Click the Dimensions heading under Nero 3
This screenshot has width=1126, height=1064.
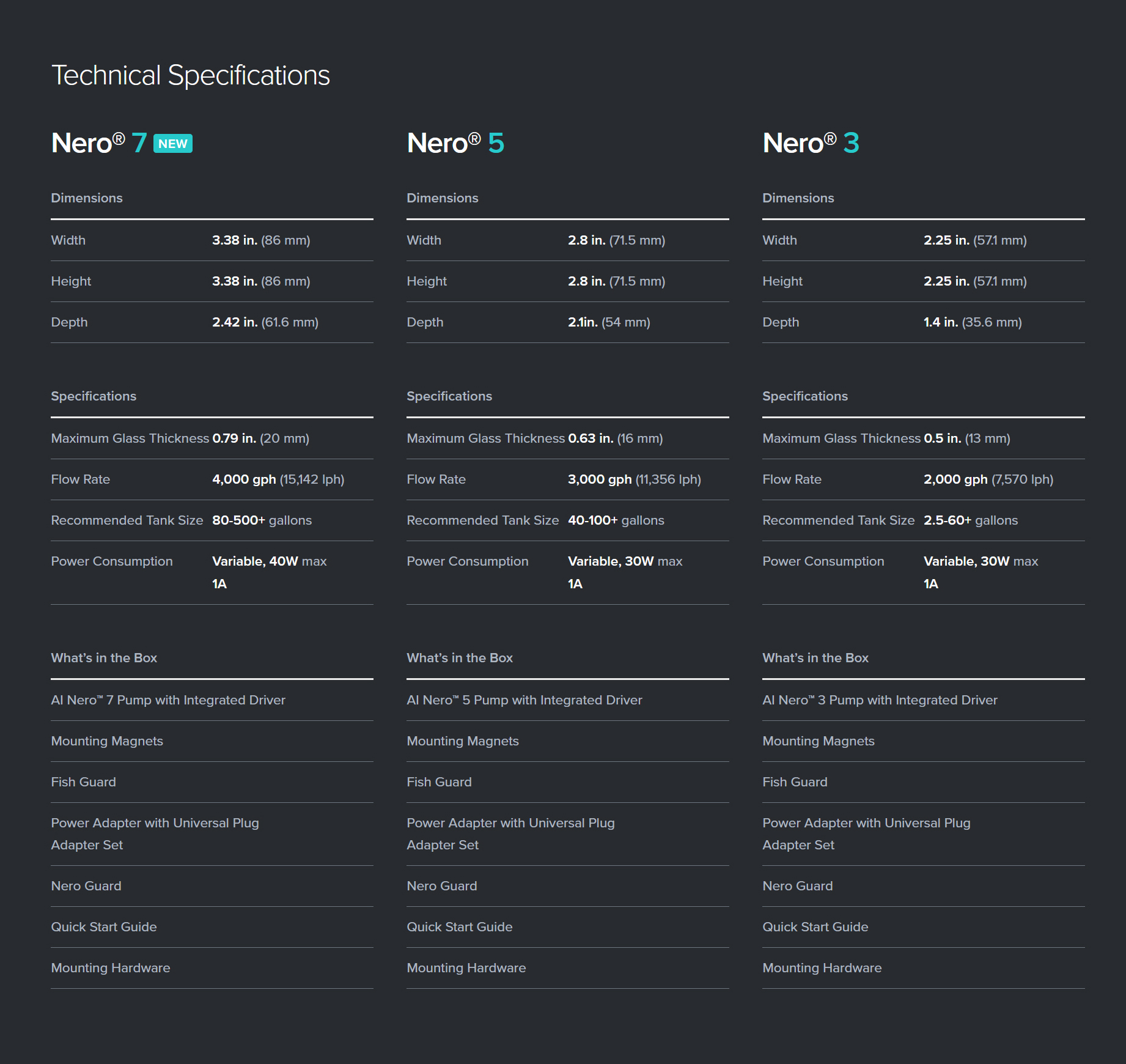click(x=798, y=198)
